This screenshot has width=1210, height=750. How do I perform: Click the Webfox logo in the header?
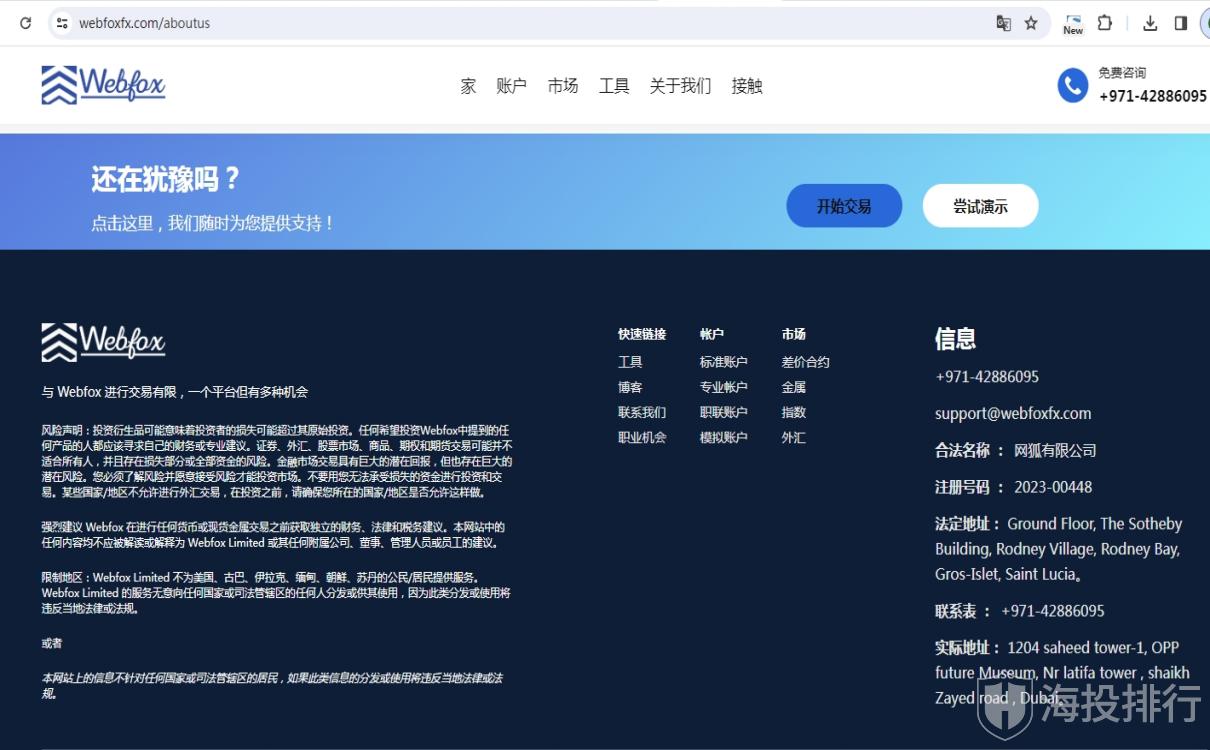103,85
